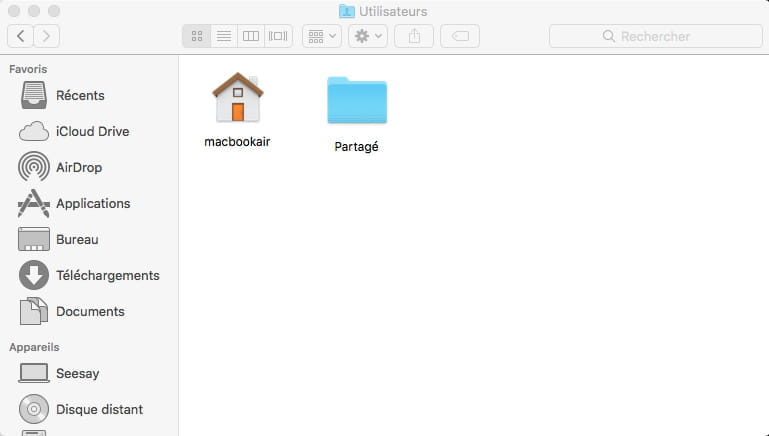
Task: Click the Disque distant disc icon
Action: coord(34,409)
